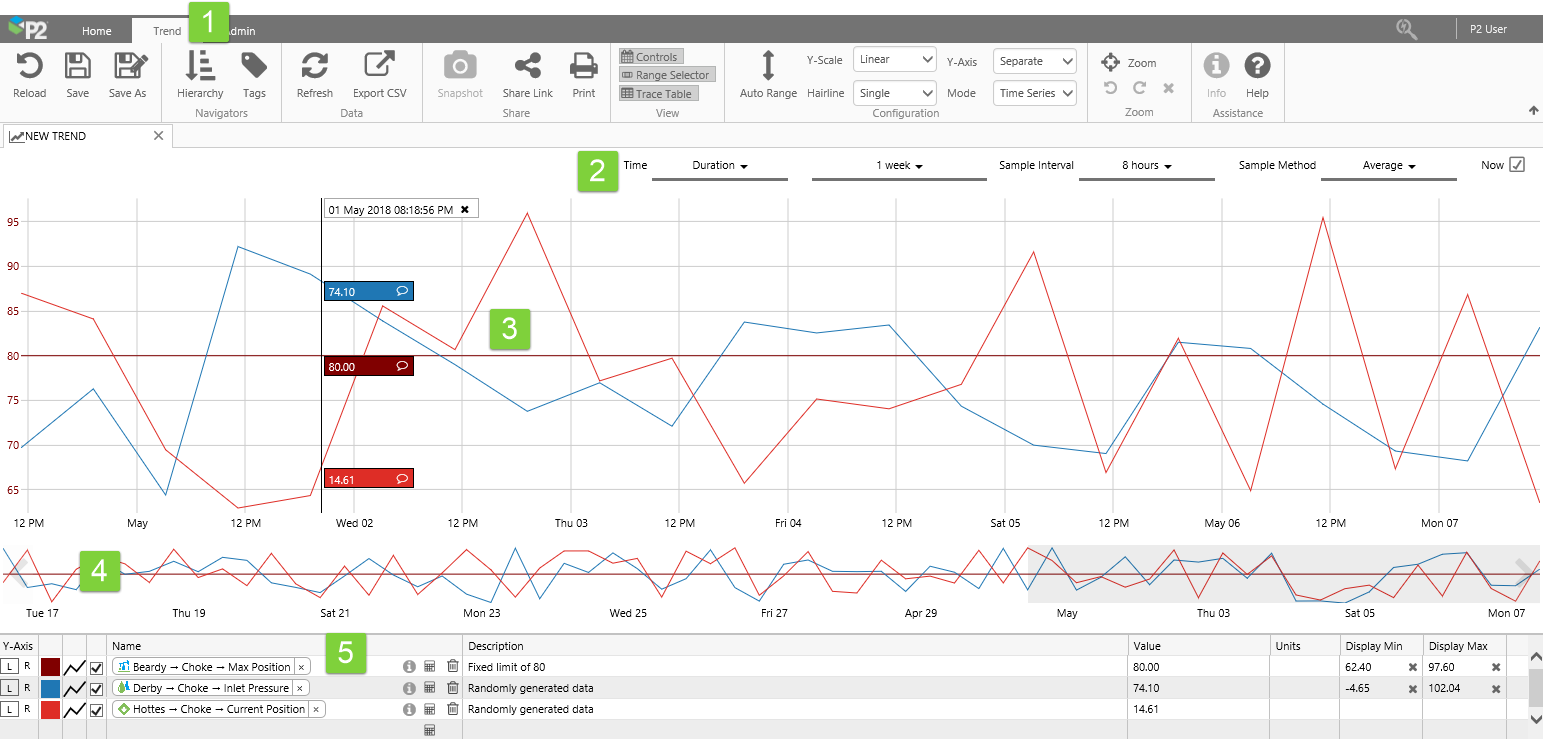Click the Share Link icon
The image size is (1543, 739).
(x=527, y=66)
